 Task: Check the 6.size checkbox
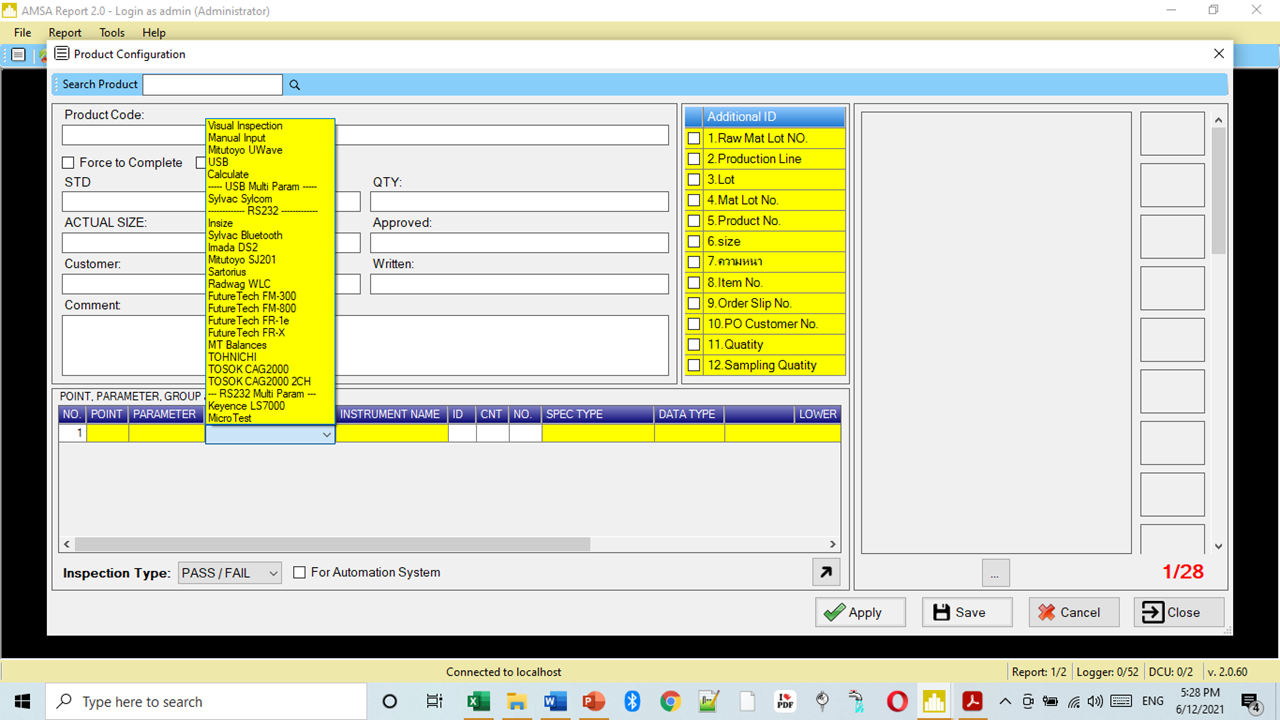coord(694,241)
